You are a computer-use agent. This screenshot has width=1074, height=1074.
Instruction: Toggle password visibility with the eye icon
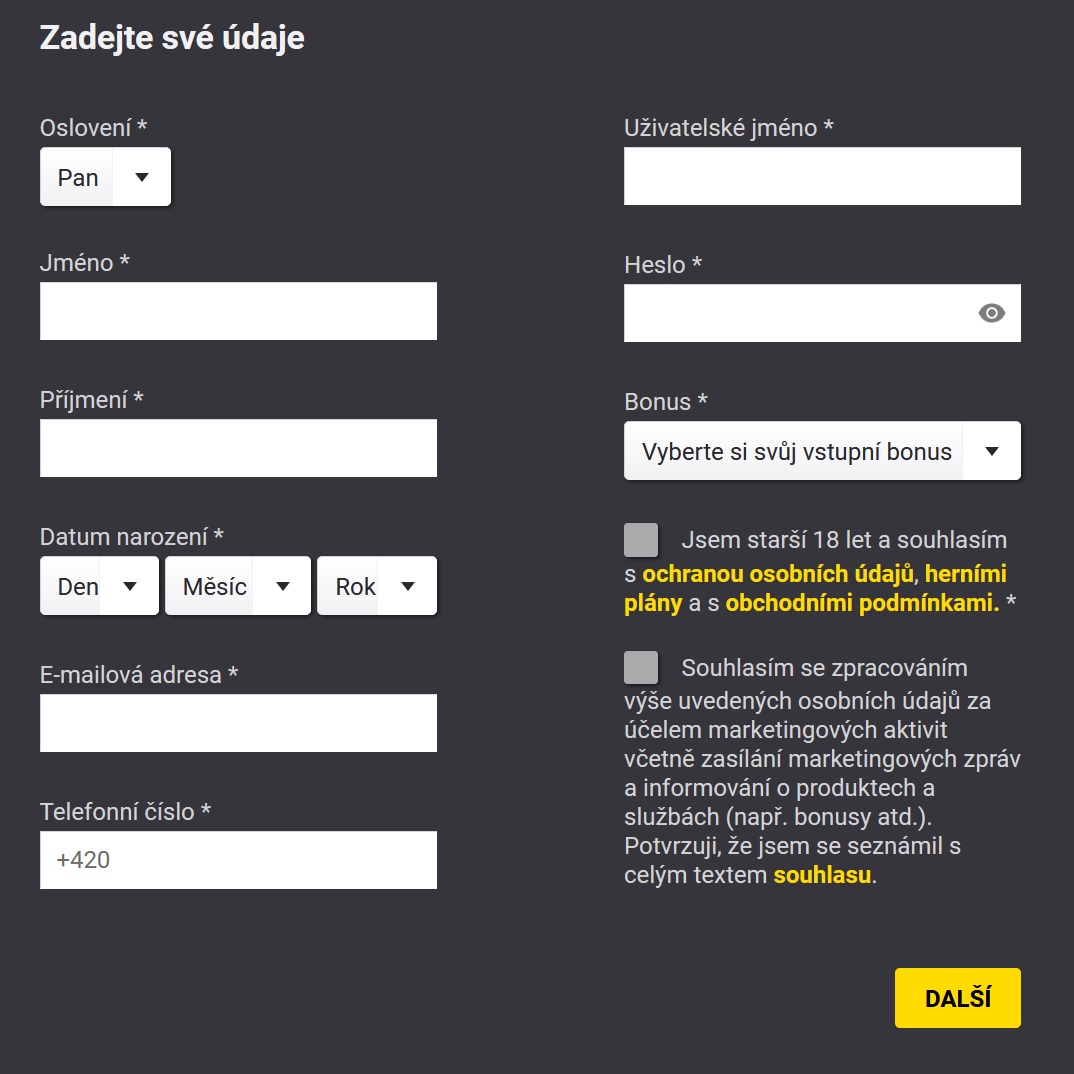click(991, 312)
